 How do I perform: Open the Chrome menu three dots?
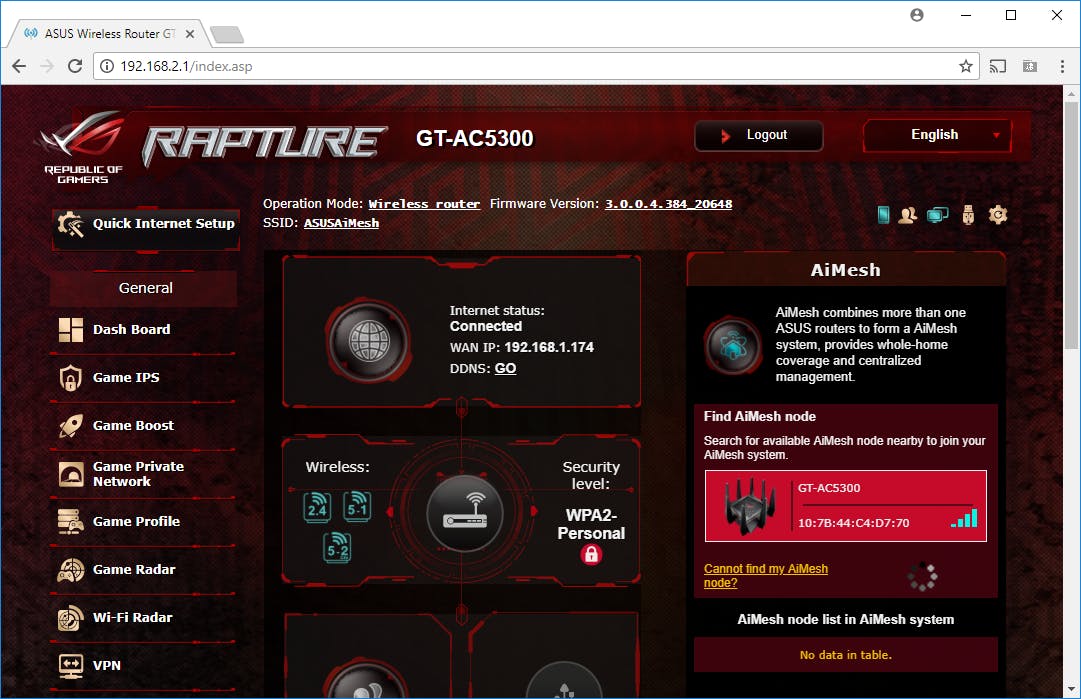coord(1062,66)
